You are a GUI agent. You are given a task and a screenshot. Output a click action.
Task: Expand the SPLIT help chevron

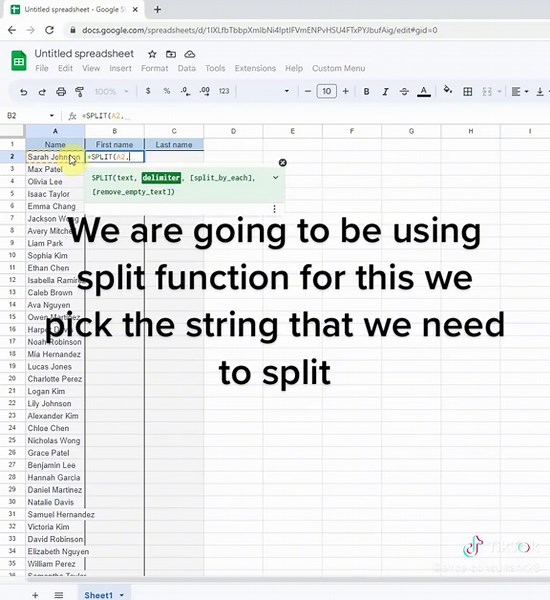276,178
